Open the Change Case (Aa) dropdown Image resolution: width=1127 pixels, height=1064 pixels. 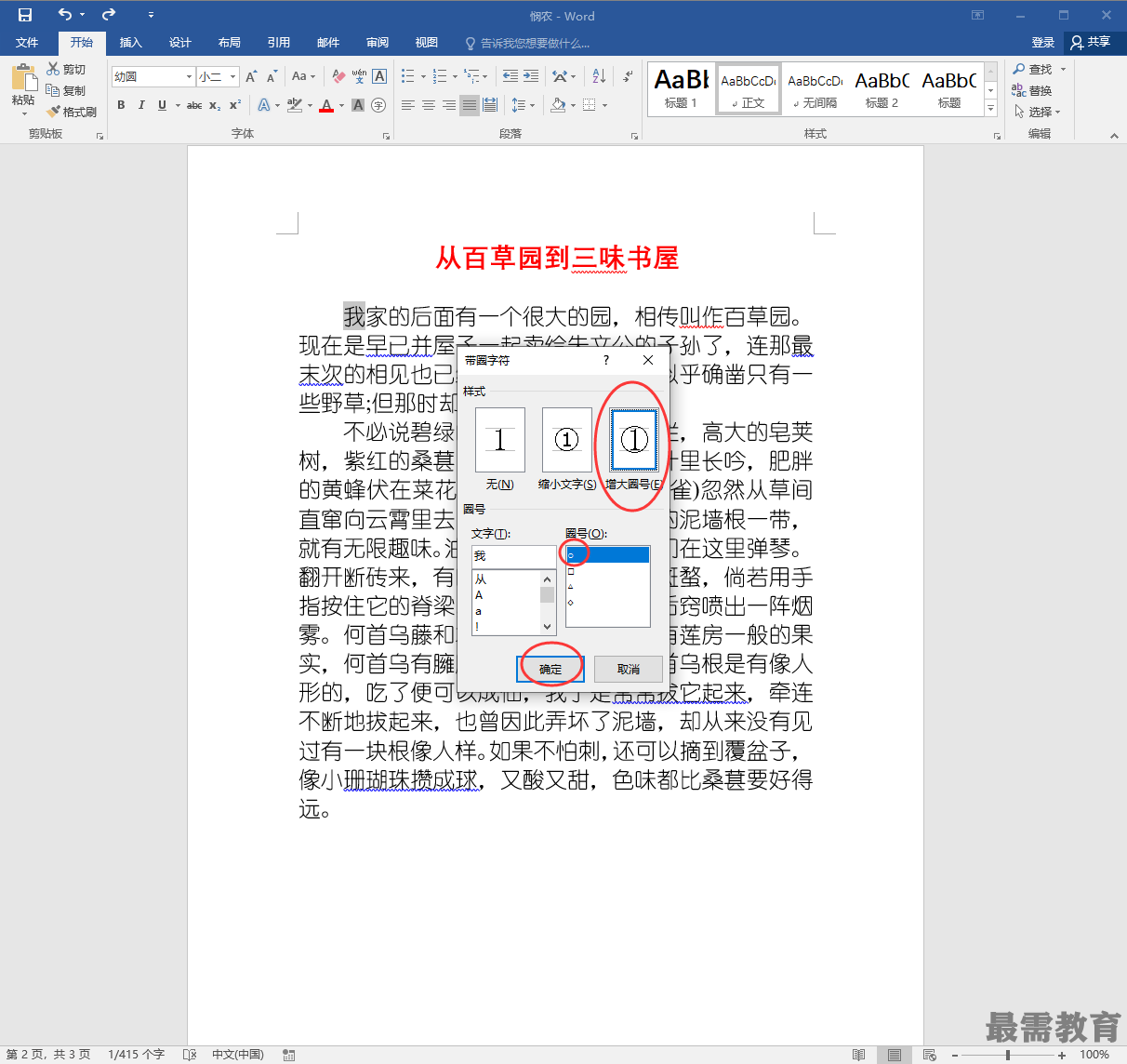pyautogui.click(x=303, y=76)
